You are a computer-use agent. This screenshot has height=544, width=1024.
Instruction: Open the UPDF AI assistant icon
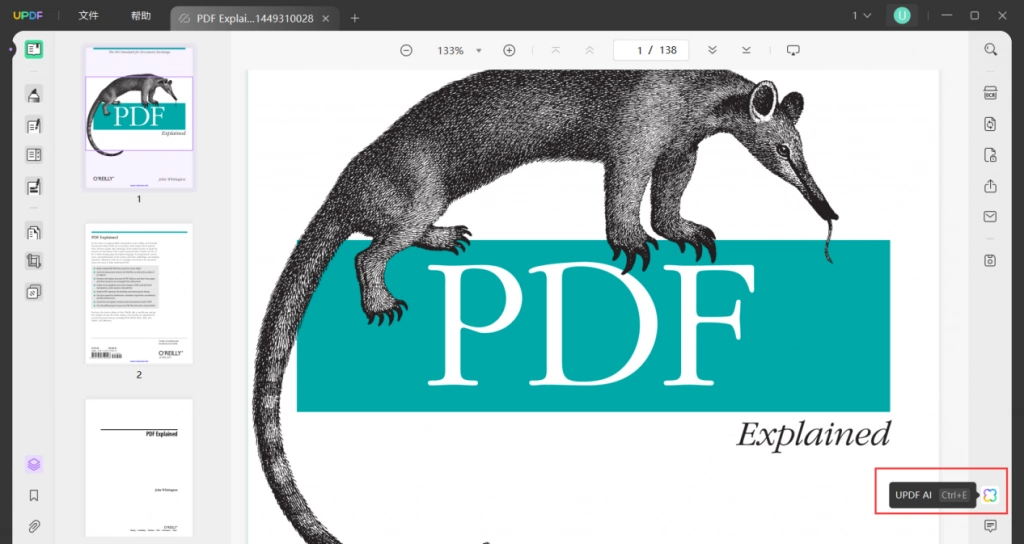[x=990, y=495]
